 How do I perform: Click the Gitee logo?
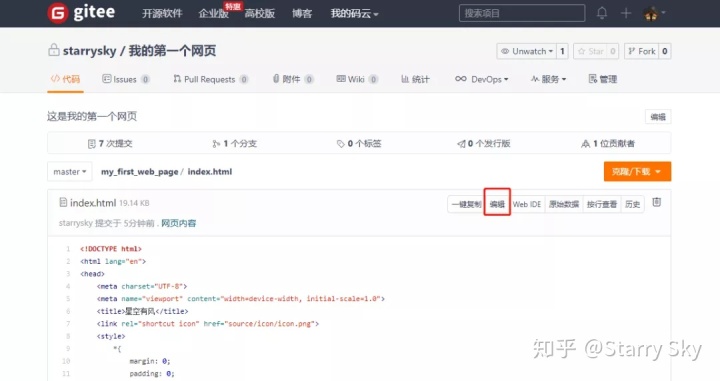point(81,12)
